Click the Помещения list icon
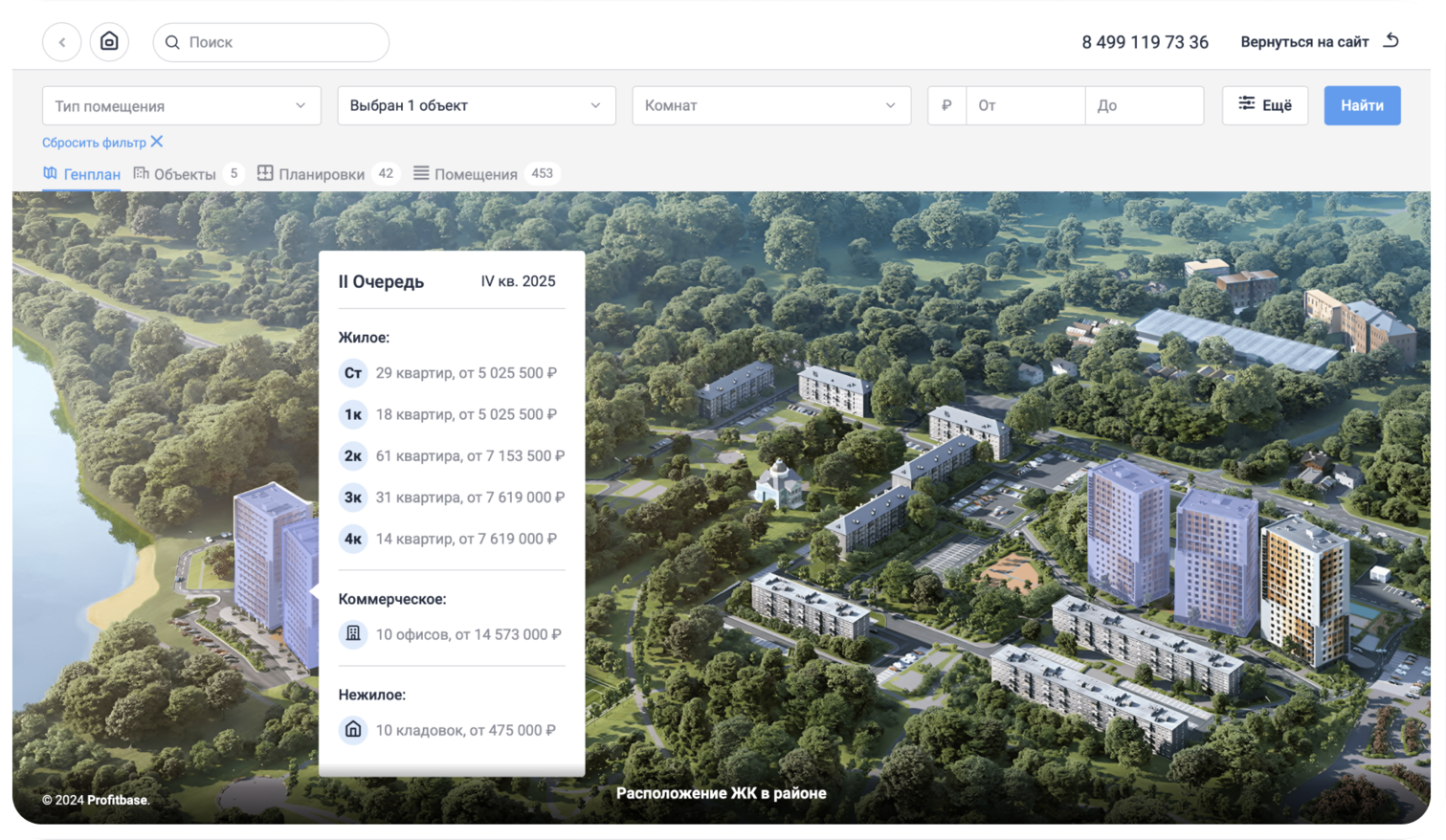 click(421, 173)
